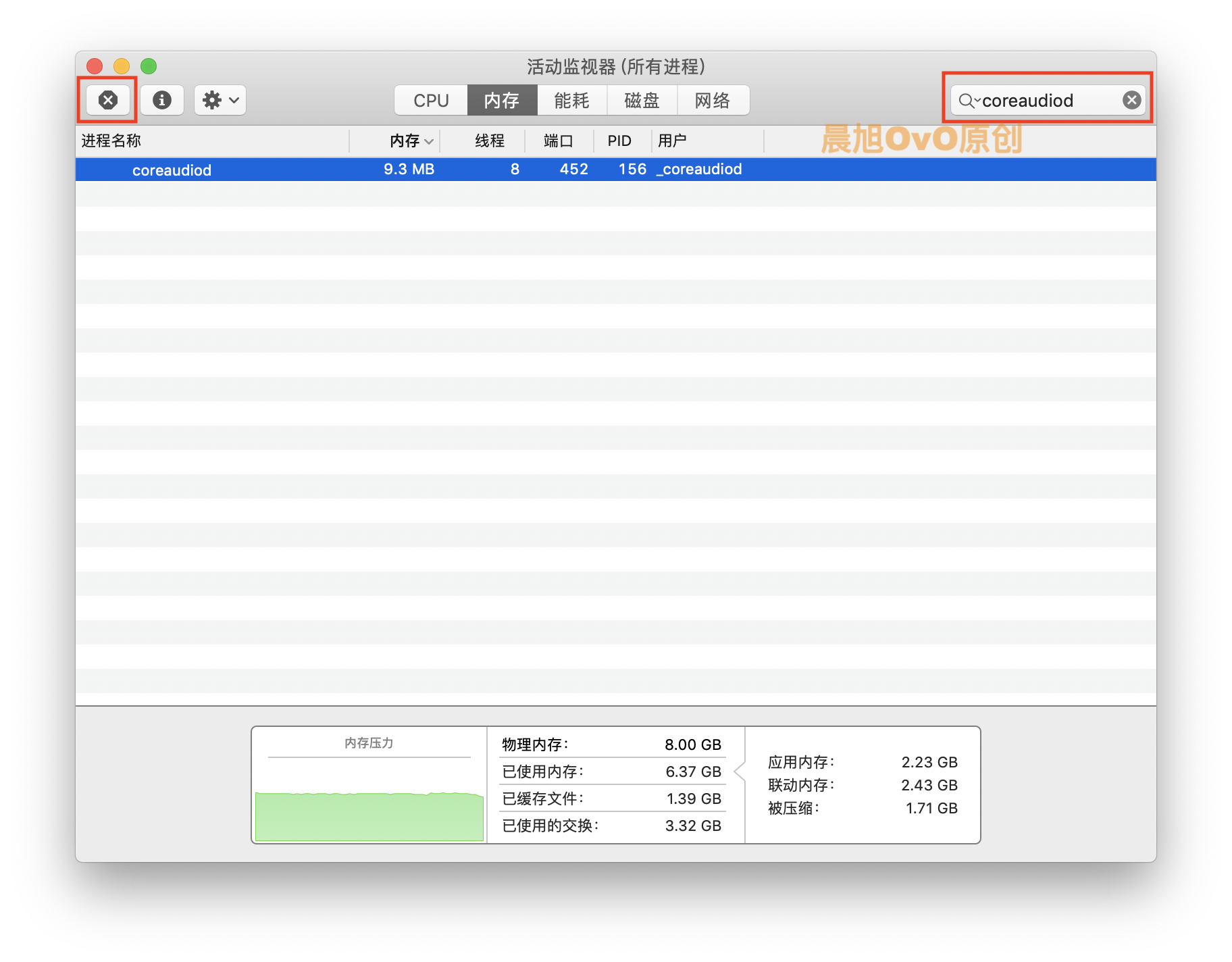Sort by 用户 column header
The height and width of the screenshot is (962, 1232).
click(x=708, y=141)
